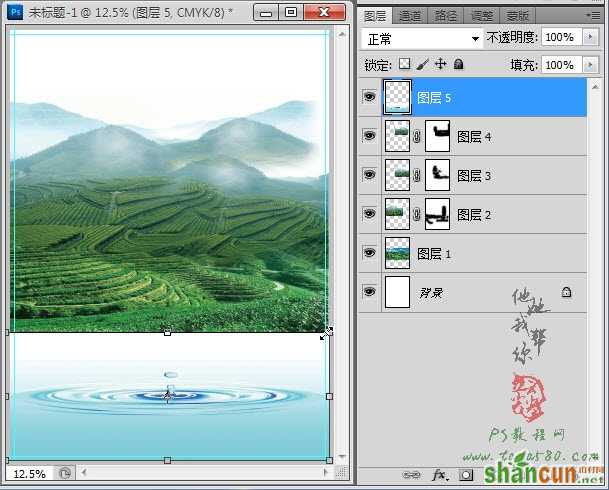Open the layers panel options menu

[593, 15]
